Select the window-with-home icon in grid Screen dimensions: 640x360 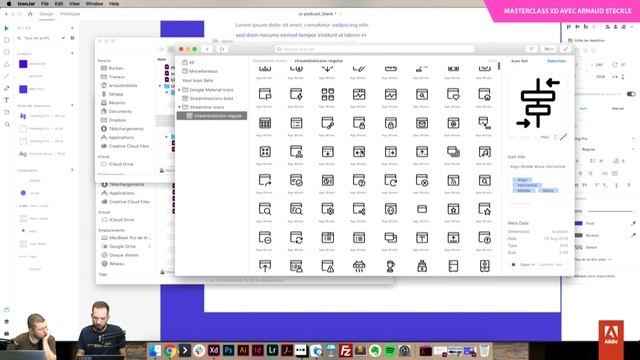[x=484, y=94]
